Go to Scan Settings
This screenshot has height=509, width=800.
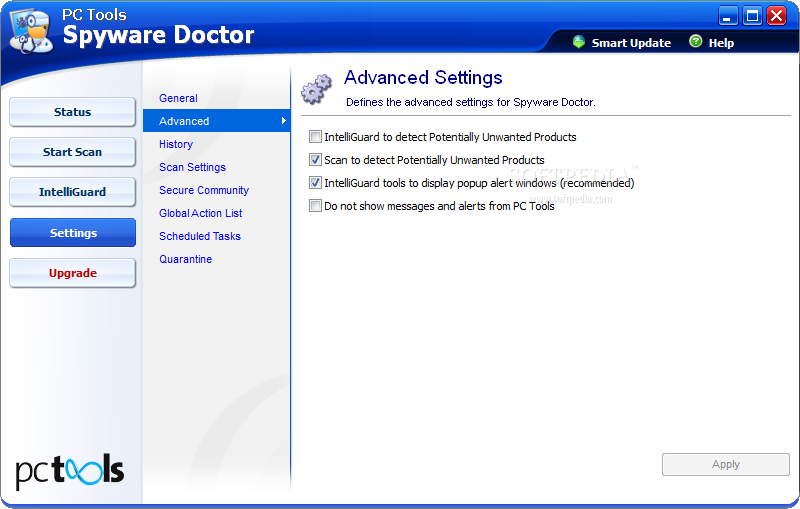(x=192, y=167)
